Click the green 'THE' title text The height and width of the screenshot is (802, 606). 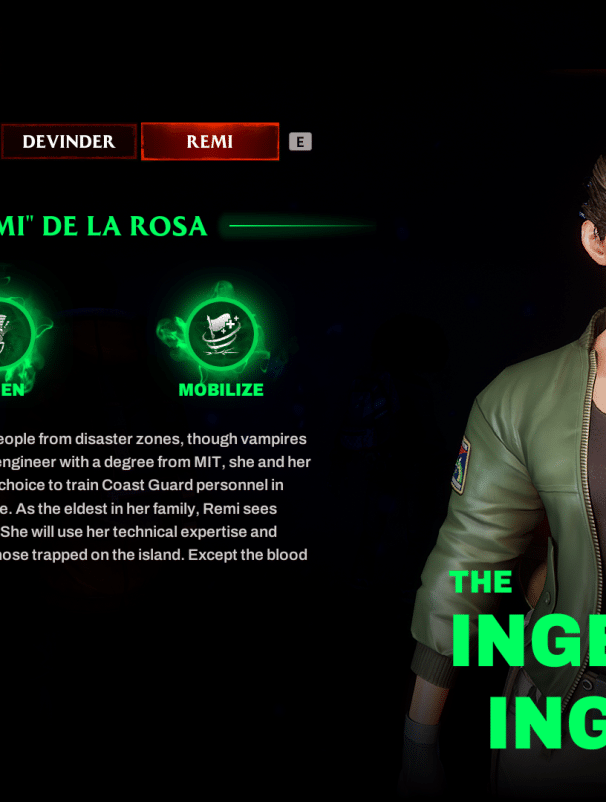click(481, 582)
